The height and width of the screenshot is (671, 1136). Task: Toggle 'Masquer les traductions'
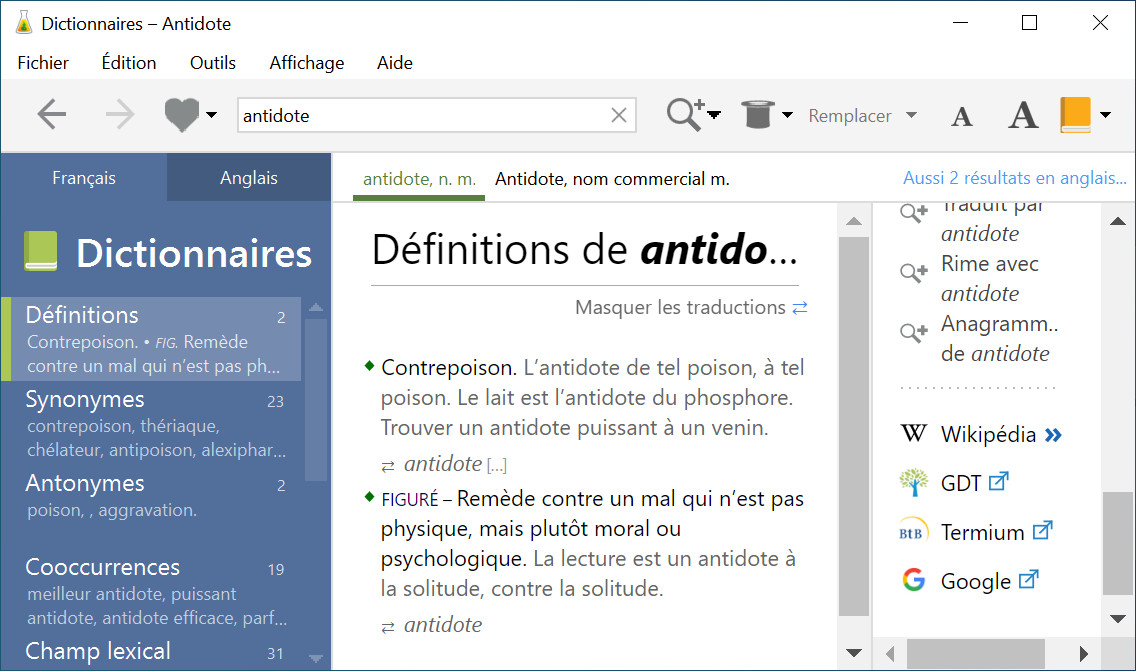coord(680,307)
